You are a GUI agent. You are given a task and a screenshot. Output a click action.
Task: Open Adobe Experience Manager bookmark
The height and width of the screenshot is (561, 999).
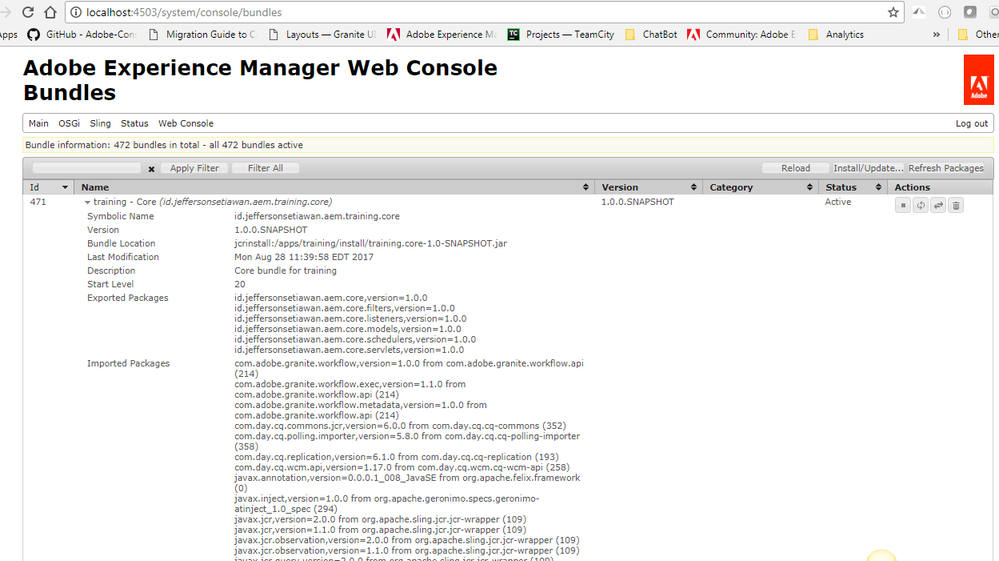442,34
